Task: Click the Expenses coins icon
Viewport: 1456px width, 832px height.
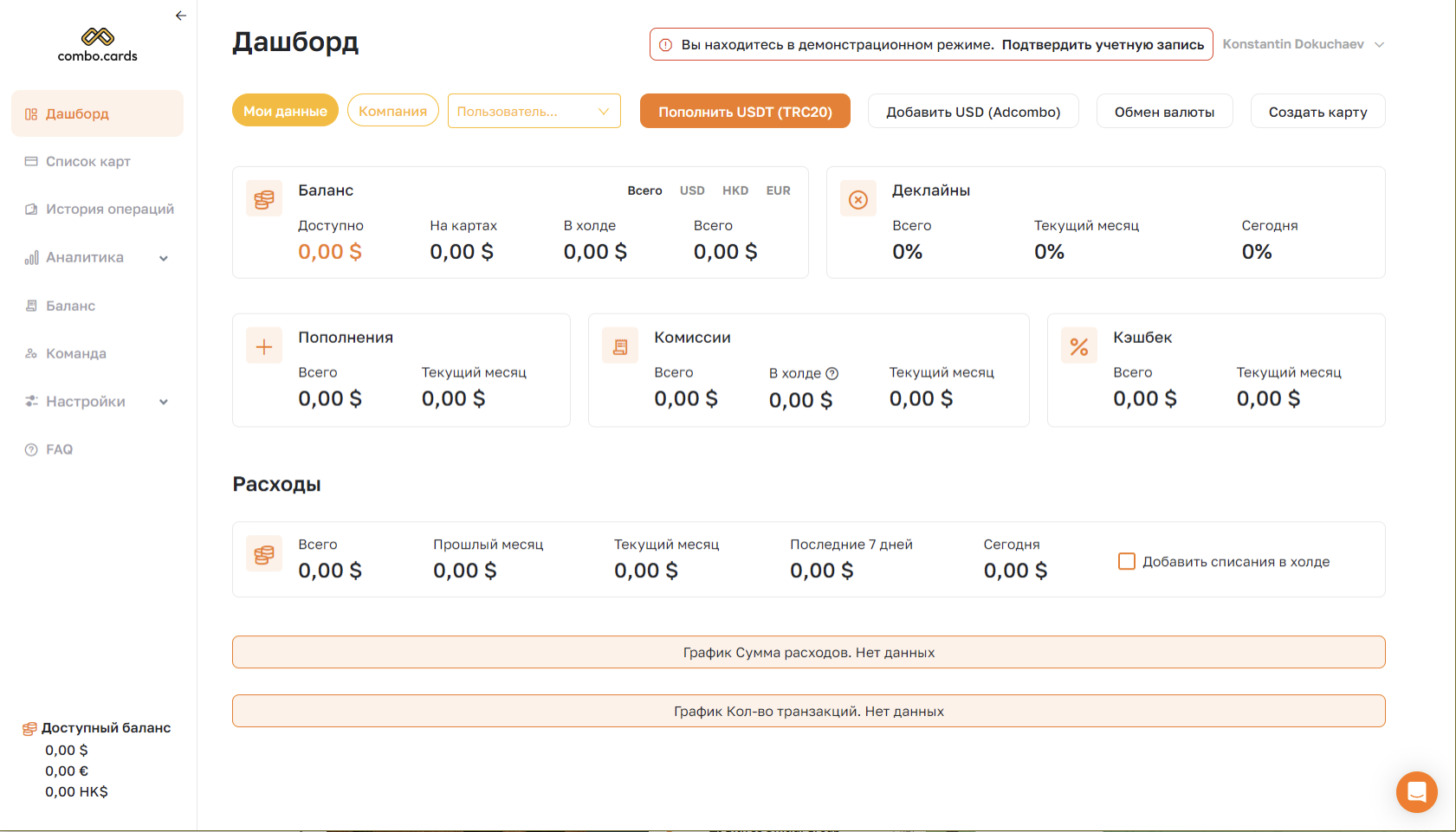Action: click(264, 553)
